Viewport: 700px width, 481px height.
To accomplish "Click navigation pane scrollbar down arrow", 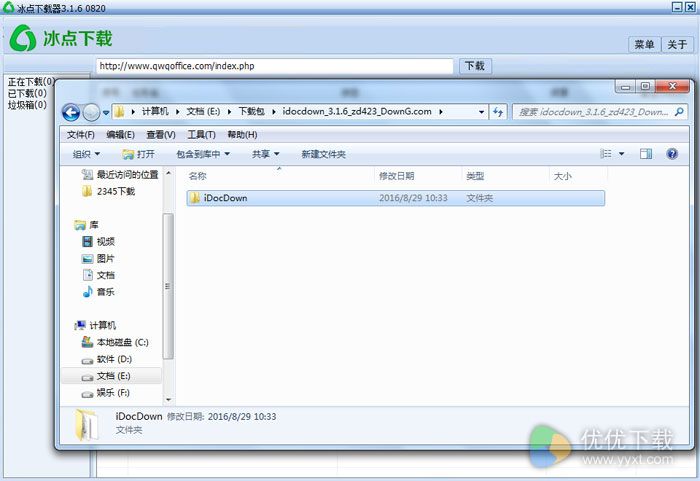I will click(x=168, y=400).
